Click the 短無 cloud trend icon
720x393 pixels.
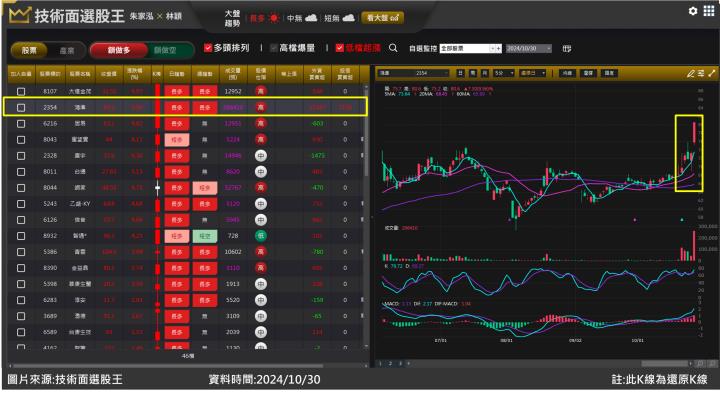click(x=349, y=18)
